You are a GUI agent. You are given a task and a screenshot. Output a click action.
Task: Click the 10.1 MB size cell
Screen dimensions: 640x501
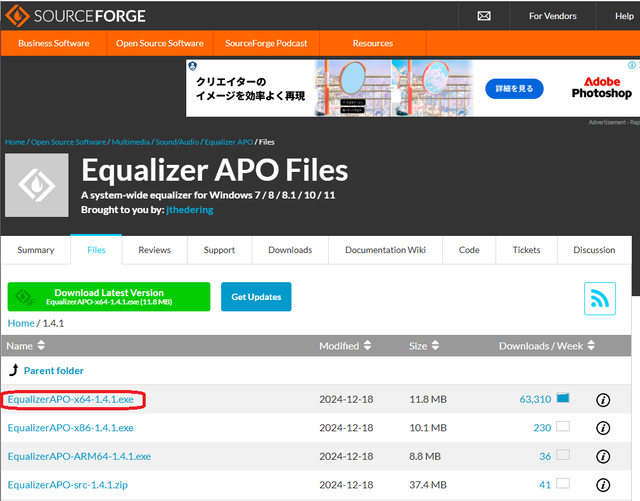[428, 428]
